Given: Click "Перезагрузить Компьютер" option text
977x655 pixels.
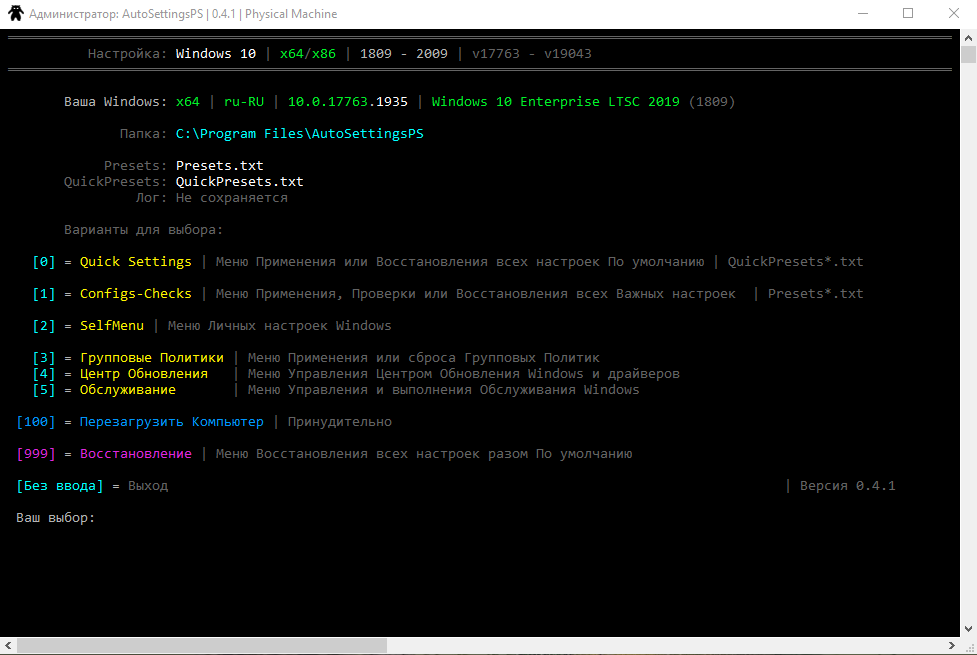Looking at the screenshot, I should click(171, 422).
